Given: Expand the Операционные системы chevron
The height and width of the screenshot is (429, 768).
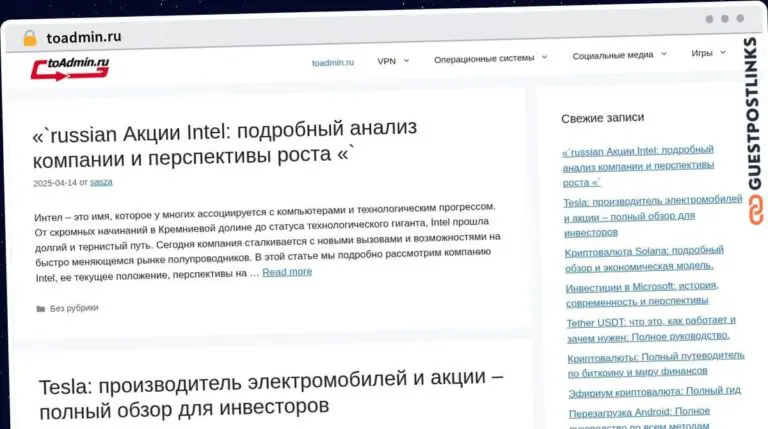Looking at the screenshot, I should tap(544, 57).
